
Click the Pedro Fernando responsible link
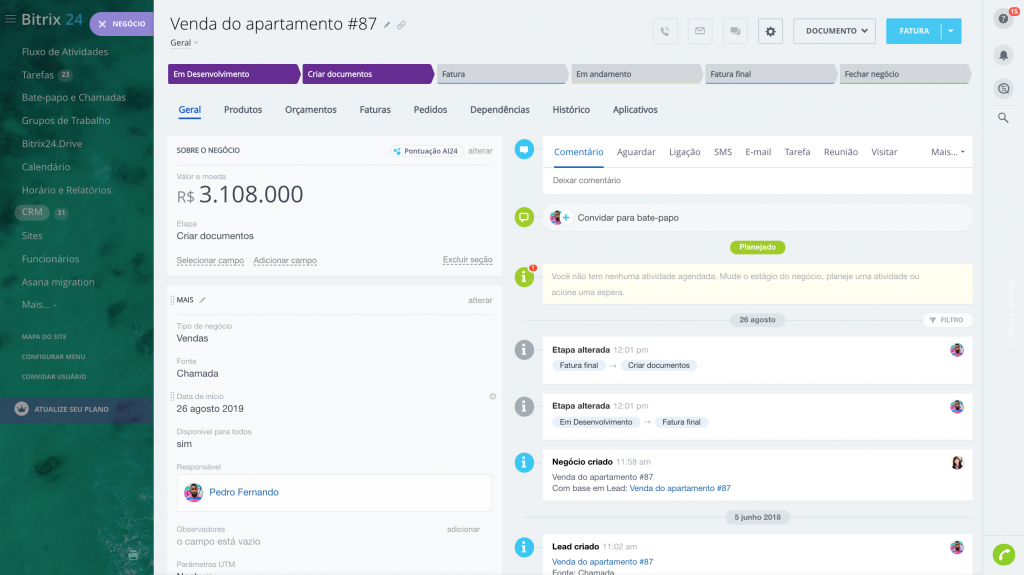(244, 492)
